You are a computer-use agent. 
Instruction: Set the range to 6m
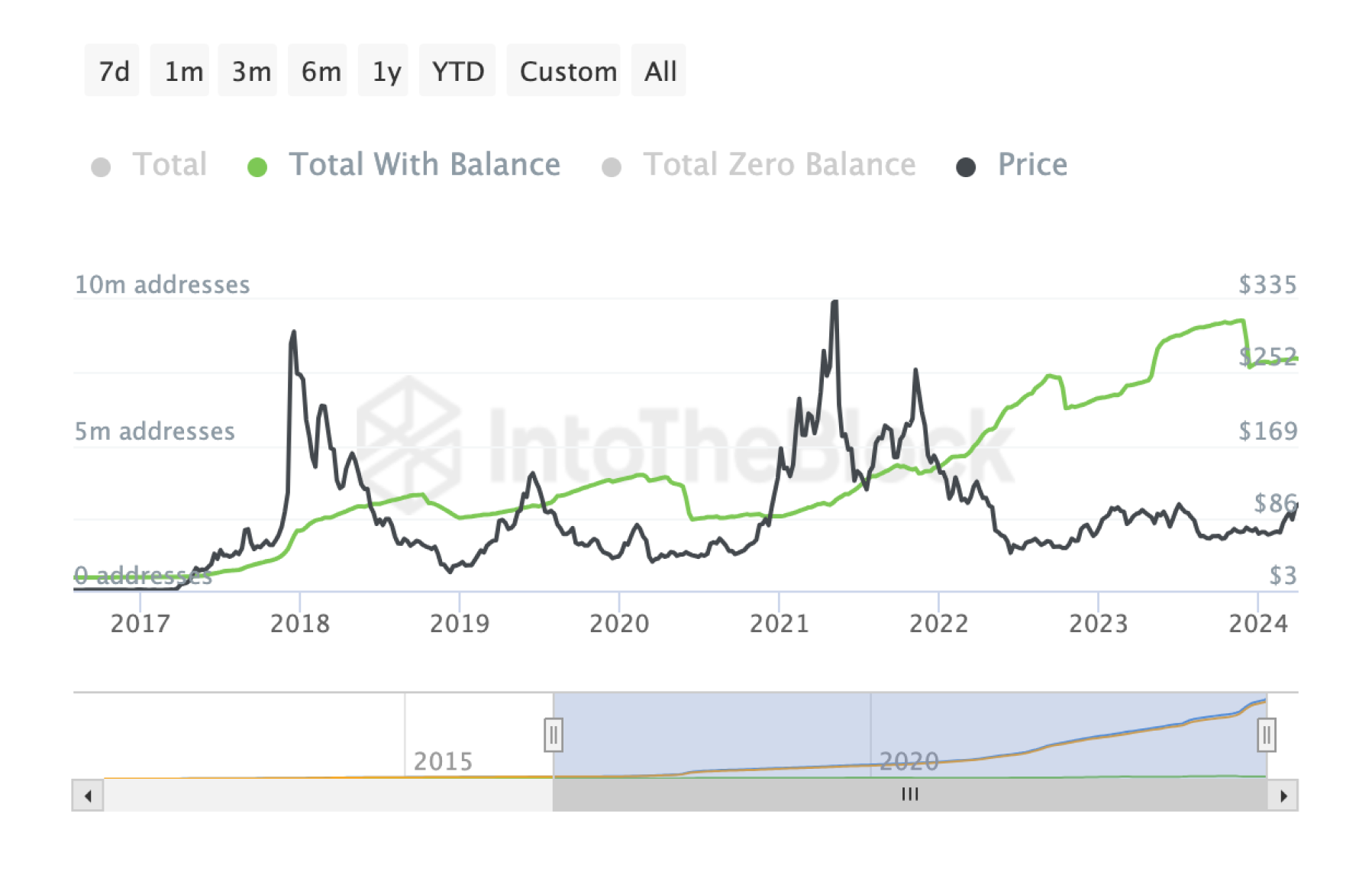click(x=320, y=71)
